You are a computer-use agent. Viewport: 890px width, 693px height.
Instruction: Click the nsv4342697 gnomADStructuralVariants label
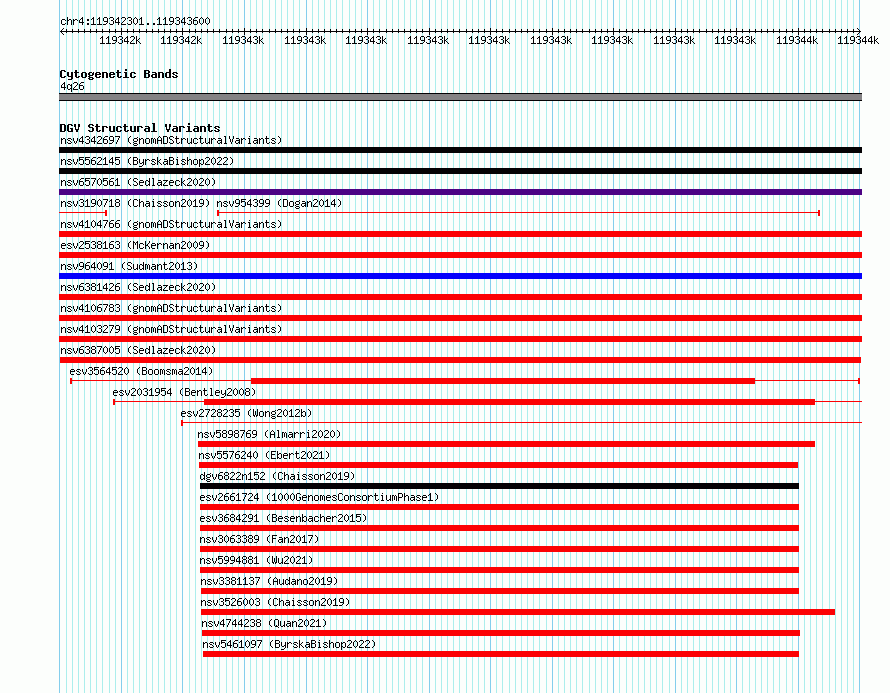click(x=171, y=140)
